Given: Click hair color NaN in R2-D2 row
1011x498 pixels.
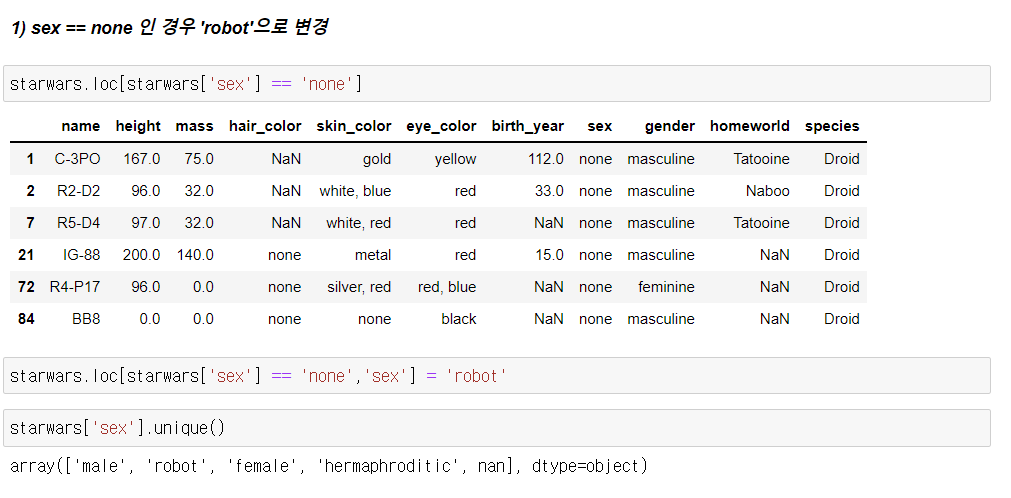Looking at the screenshot, I should coord(286,191).
